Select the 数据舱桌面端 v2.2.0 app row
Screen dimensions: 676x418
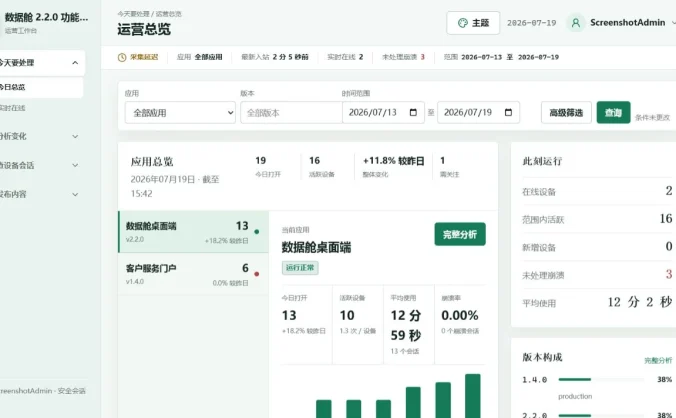point(193,232)
